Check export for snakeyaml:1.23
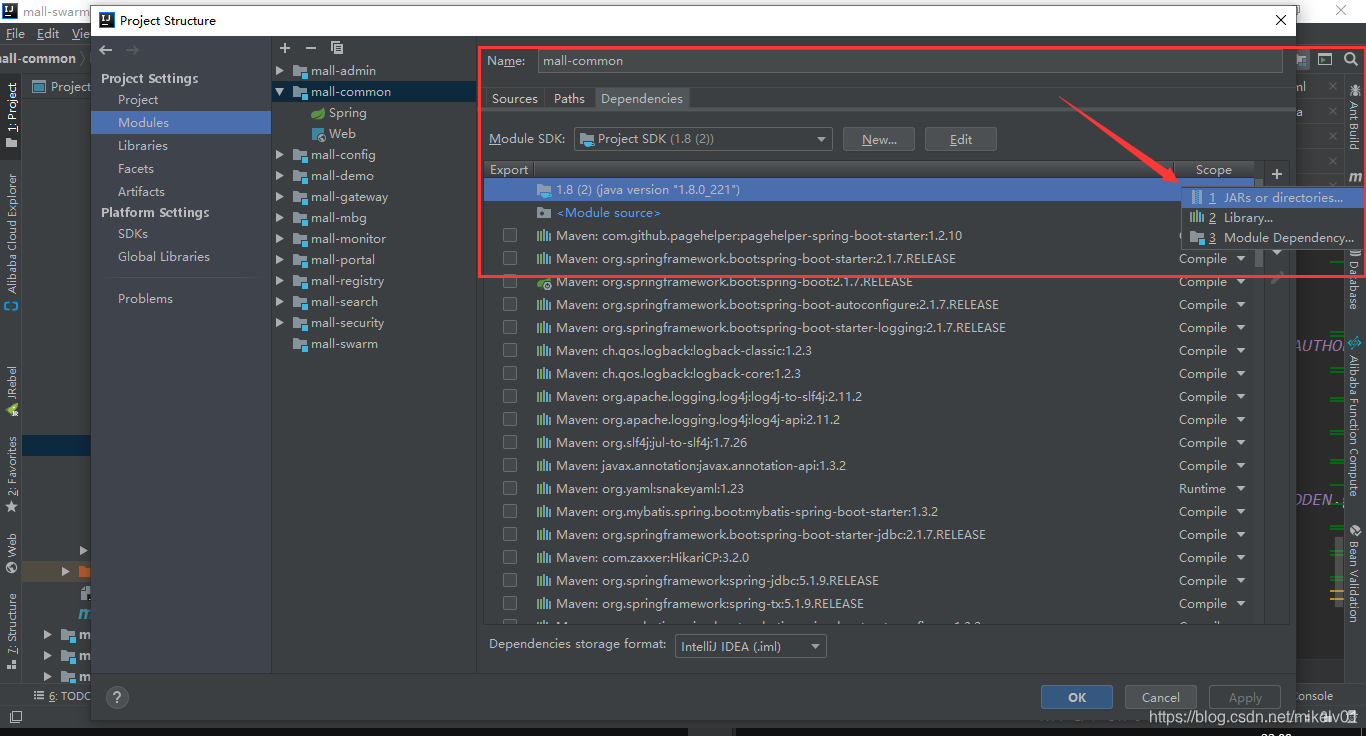The height and width of the screenshot is (736, 1366). [510, 489]
